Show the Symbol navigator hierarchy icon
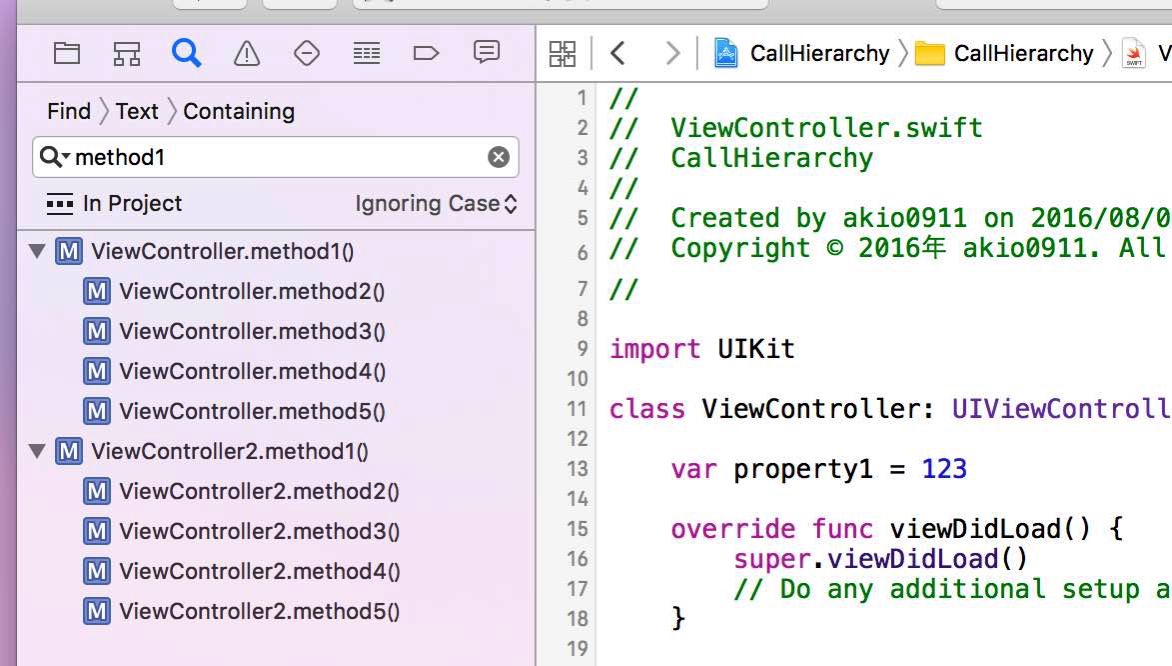The width and height of the screenshot is (1172, 666). (126, 53)
